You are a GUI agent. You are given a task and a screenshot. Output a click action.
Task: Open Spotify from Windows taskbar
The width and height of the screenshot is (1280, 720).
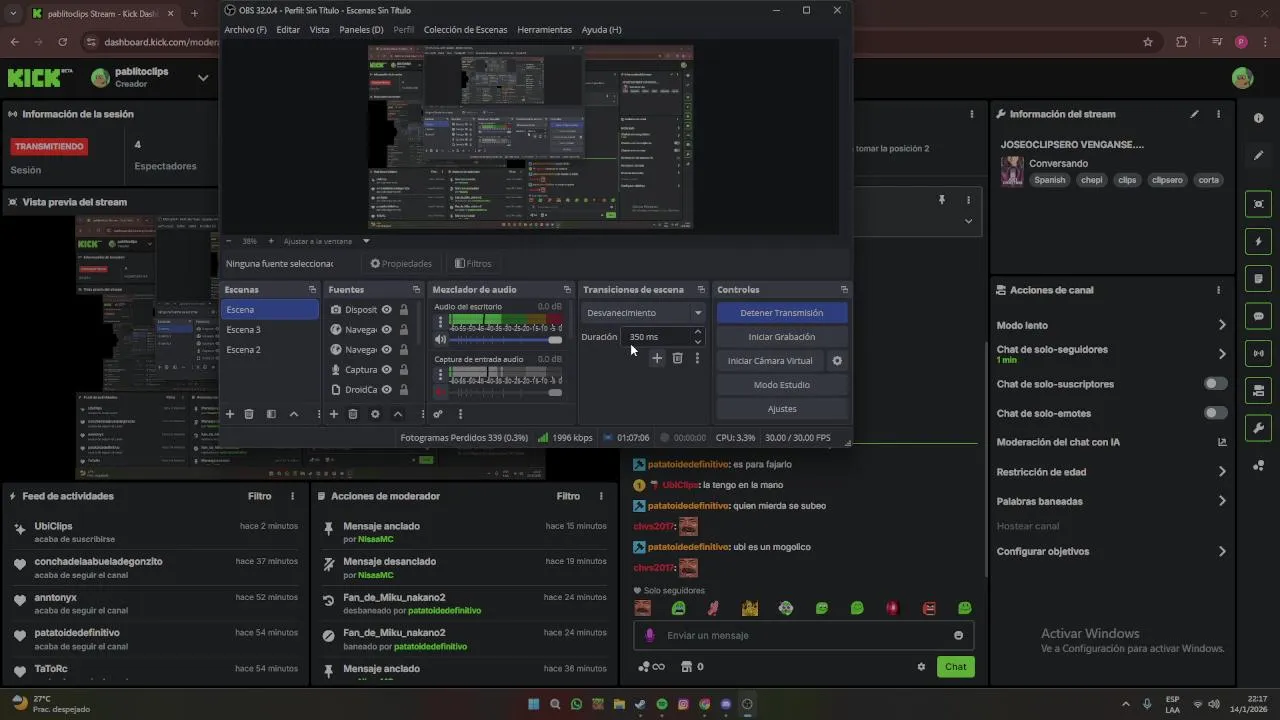click(x=662, y=704)
